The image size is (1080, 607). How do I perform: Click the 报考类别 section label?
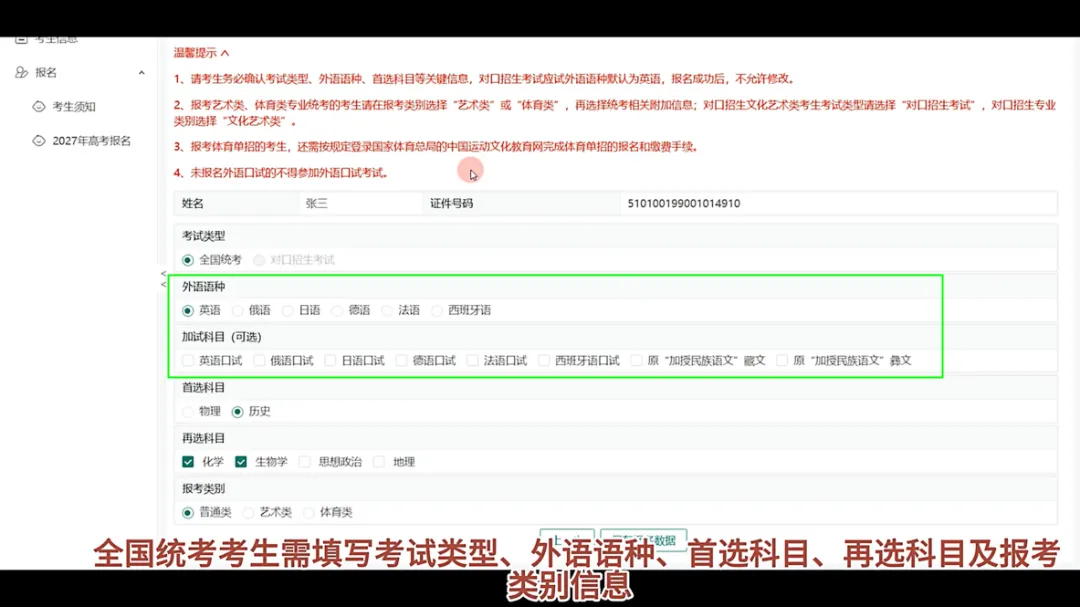point(203,488)
